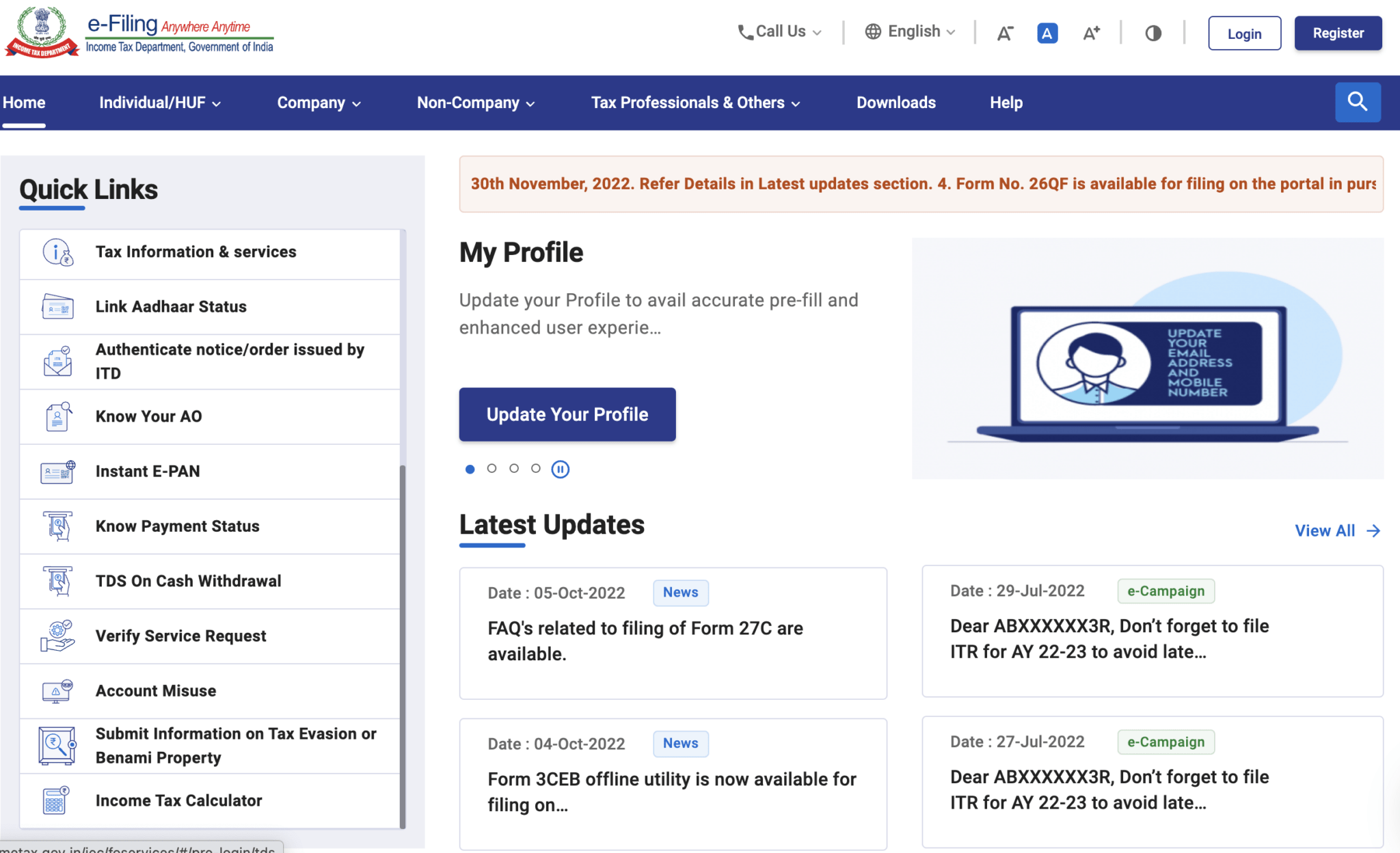
Task: Expand the Call Us options
Action: [779, 31]
